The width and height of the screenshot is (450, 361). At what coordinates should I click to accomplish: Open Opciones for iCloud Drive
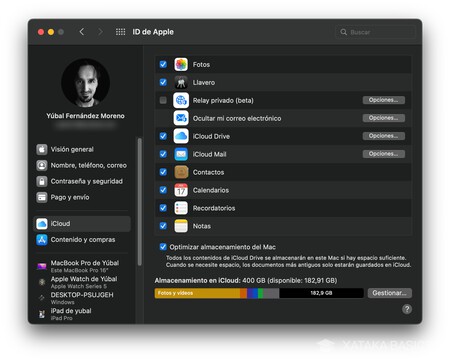tap(384, 136)
